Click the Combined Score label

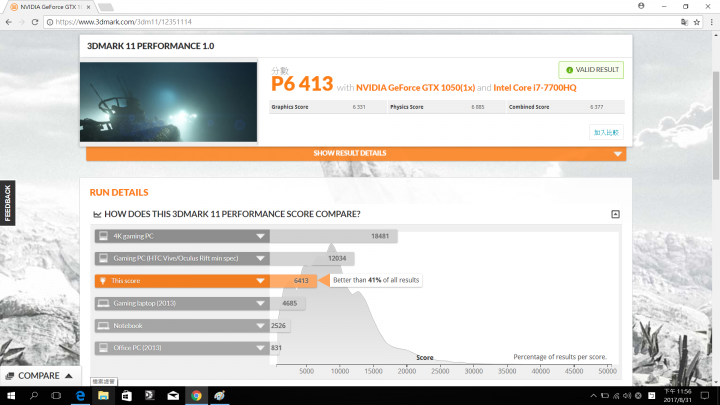(529, 107)
